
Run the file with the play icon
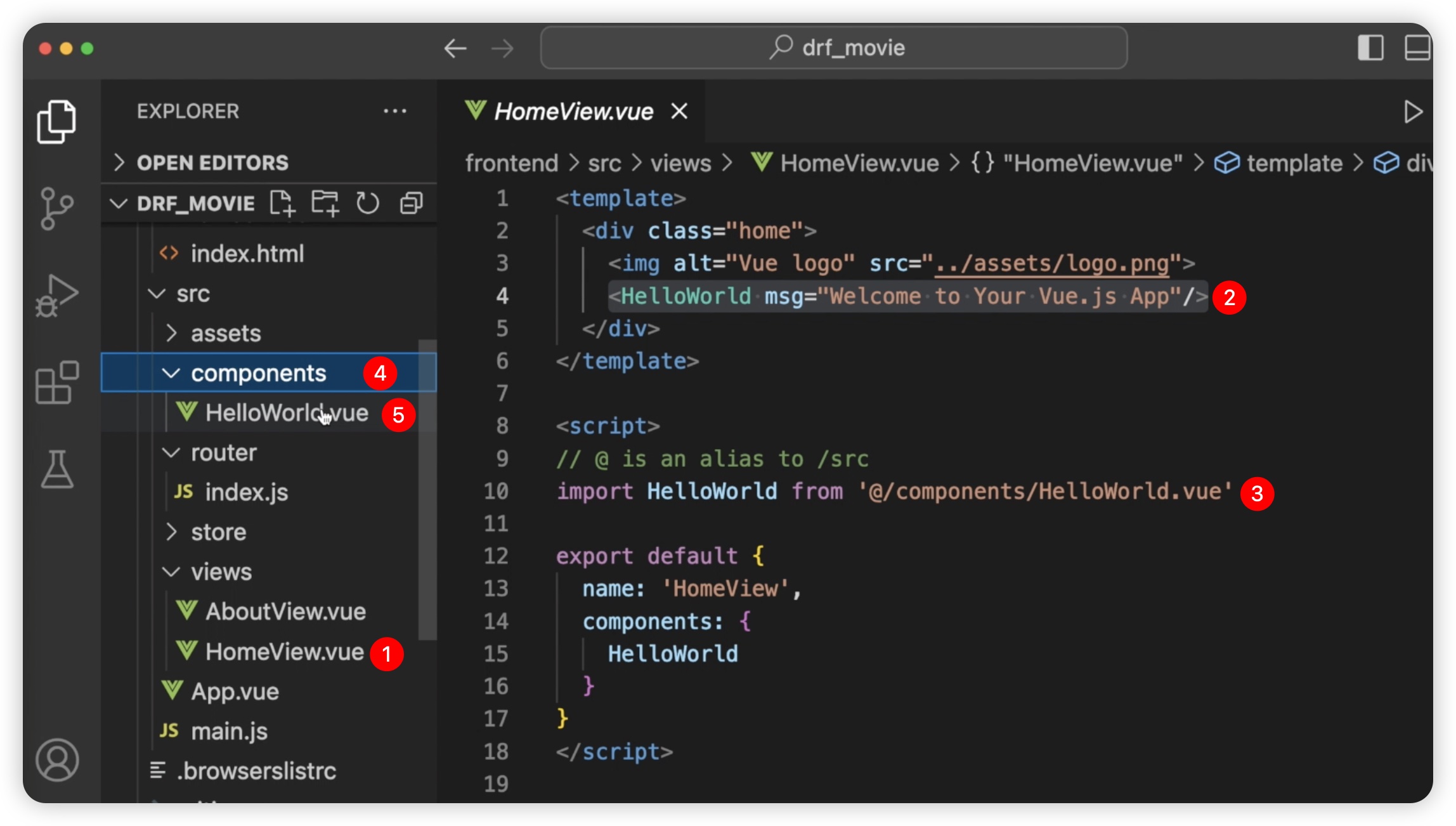(1413, 112)
